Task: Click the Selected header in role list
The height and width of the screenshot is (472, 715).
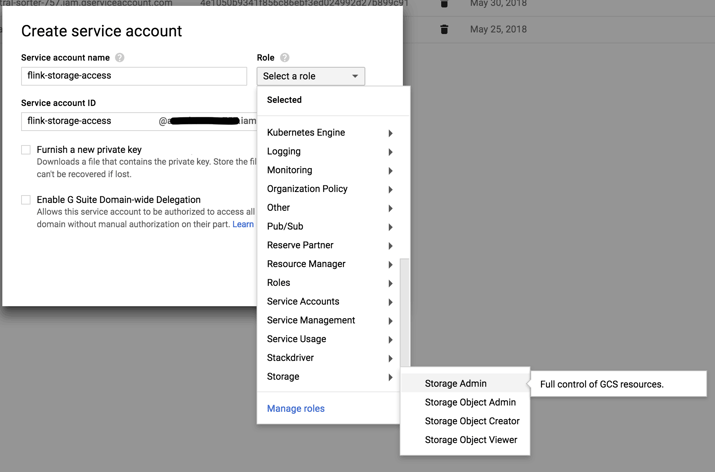Action: coord(284,100)
